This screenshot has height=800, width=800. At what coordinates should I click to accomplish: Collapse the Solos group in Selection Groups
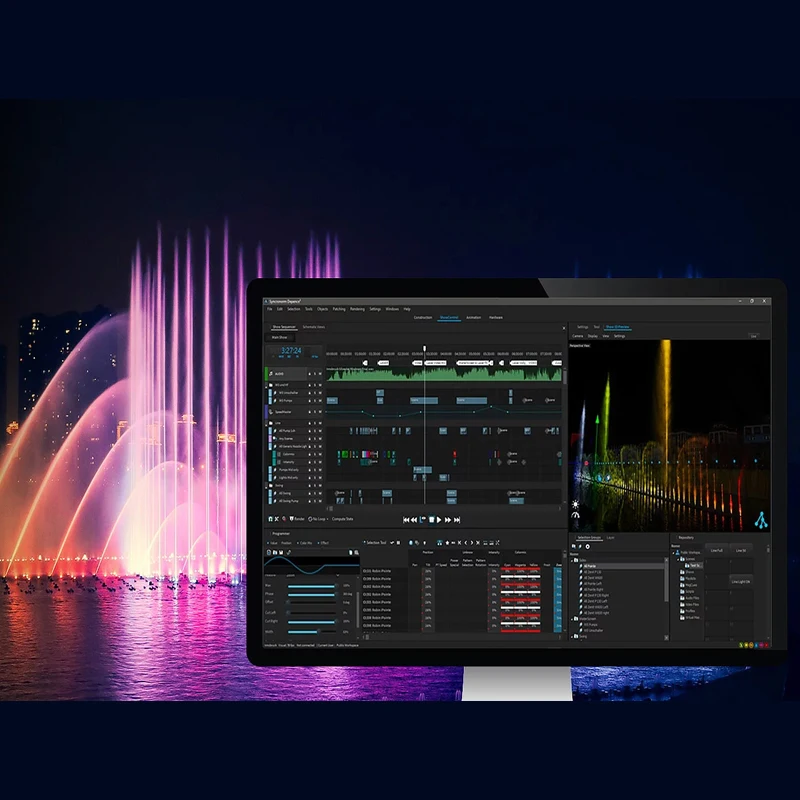click(572, 561)
